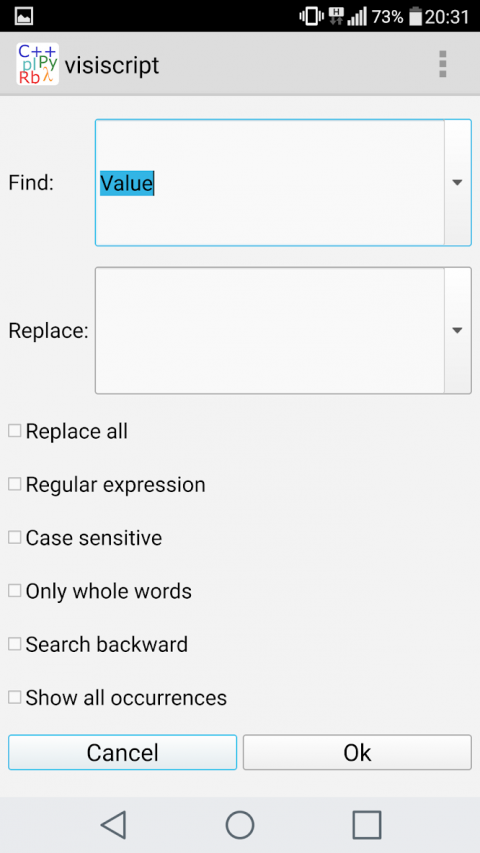The height and width of the screenshot is (853, 480).
Task: Enable the Replace all checkbox
Action: tap(15, 431)
